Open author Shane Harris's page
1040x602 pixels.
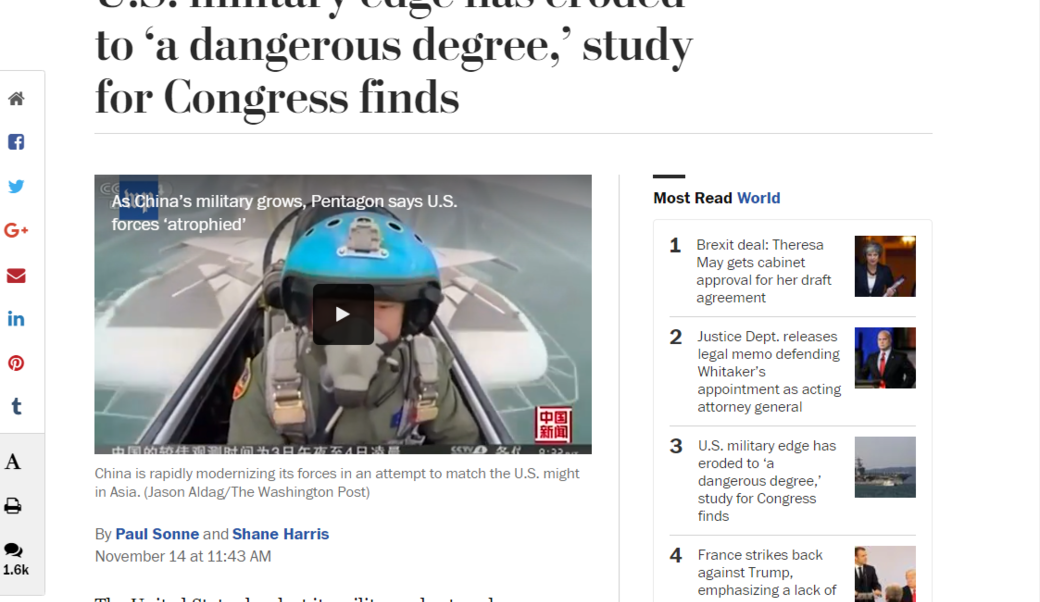[281, 534]
